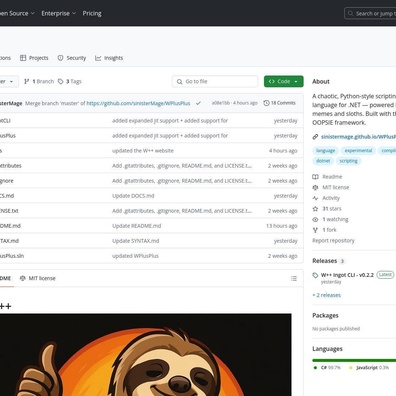Image resolution: width=396 pixels, height=396 pixels.
Task: Open the sloth thumbs-up README image
Action: (146, 355)
